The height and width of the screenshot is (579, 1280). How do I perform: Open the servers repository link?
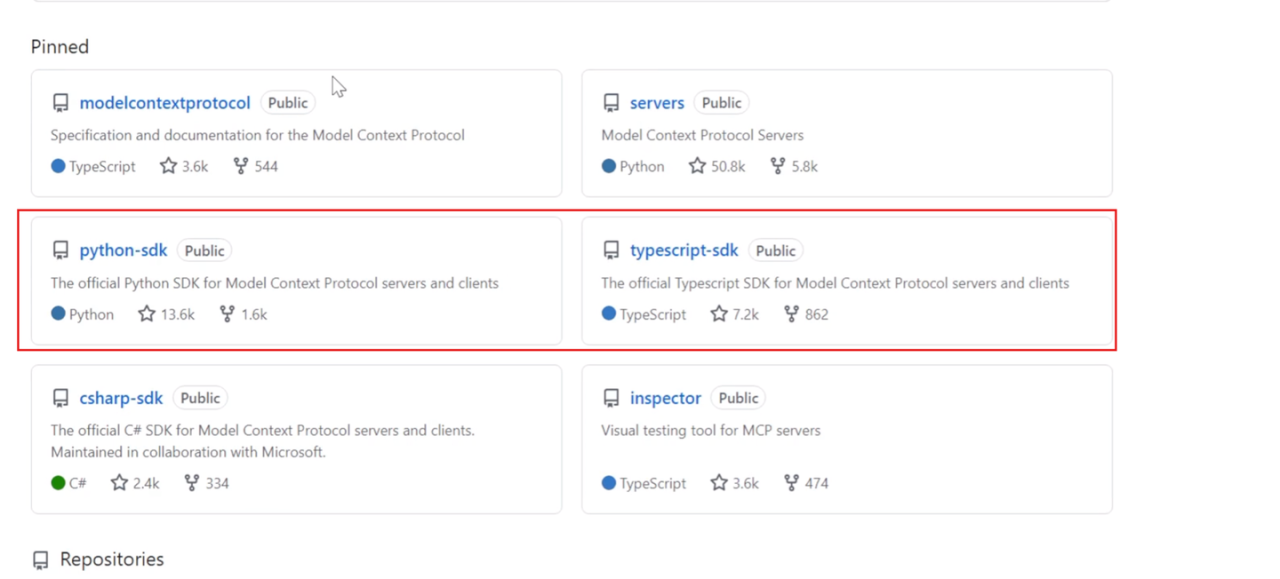pyautogui.click(x=657, y=103)
